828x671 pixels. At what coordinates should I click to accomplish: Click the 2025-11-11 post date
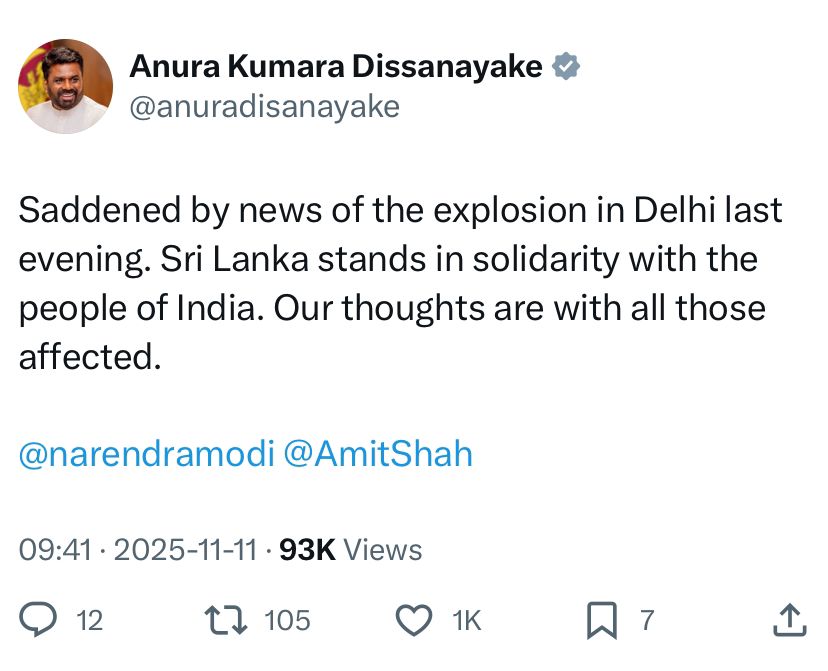pyautogui.click(x=186, y=549)
